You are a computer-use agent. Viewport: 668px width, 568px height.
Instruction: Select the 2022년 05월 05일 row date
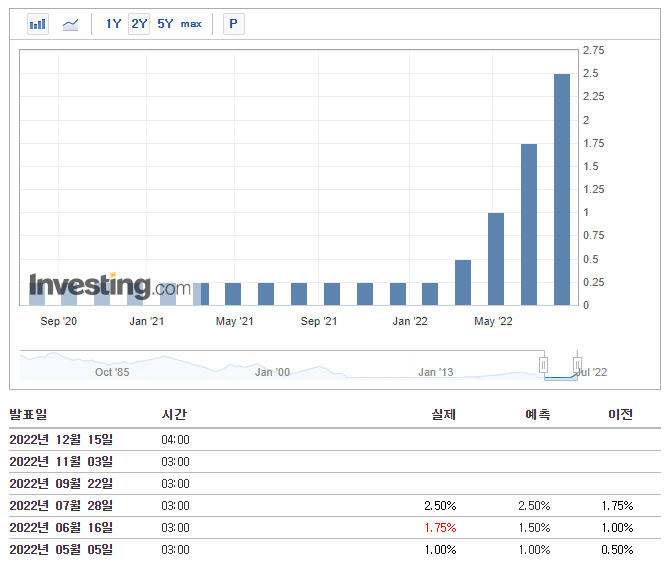coord(61,550)
